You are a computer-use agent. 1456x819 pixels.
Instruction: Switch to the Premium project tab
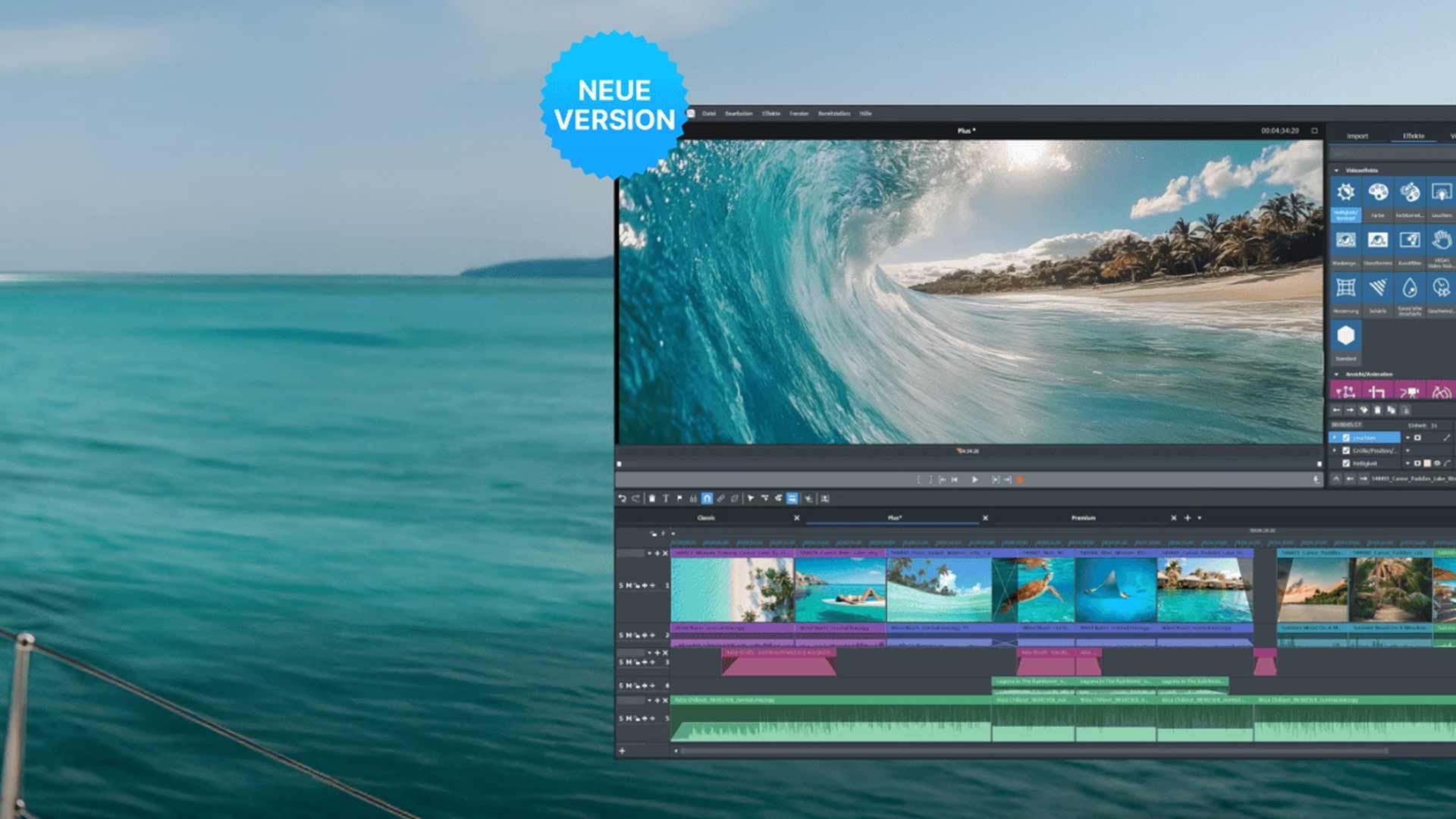pyautogui.click(x=1083, y=518)
